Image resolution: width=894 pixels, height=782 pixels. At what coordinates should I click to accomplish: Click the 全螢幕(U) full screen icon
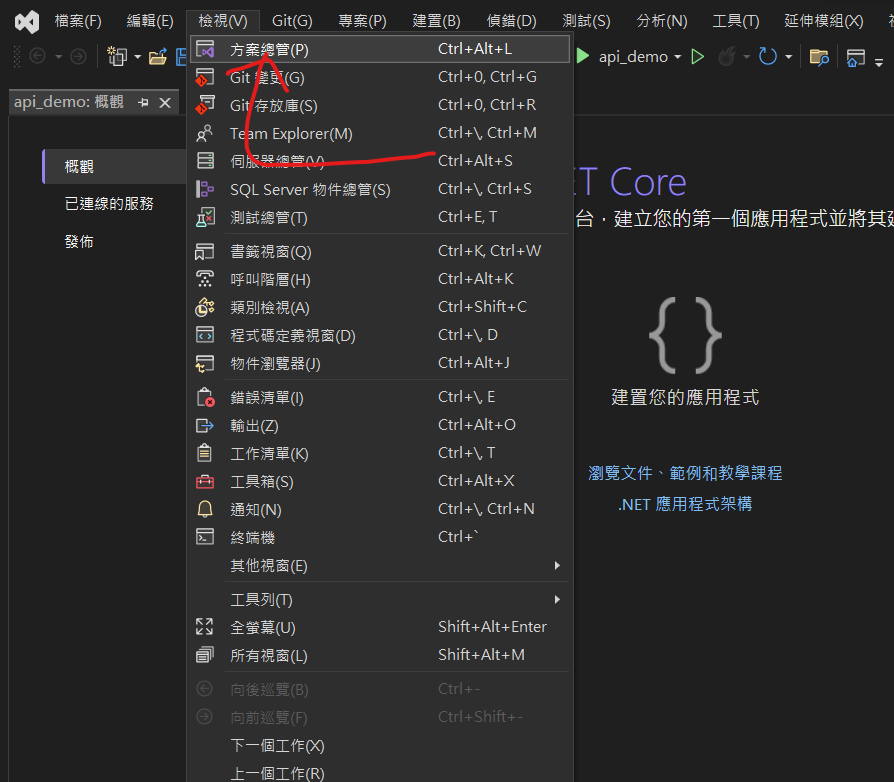click(205, 627)
